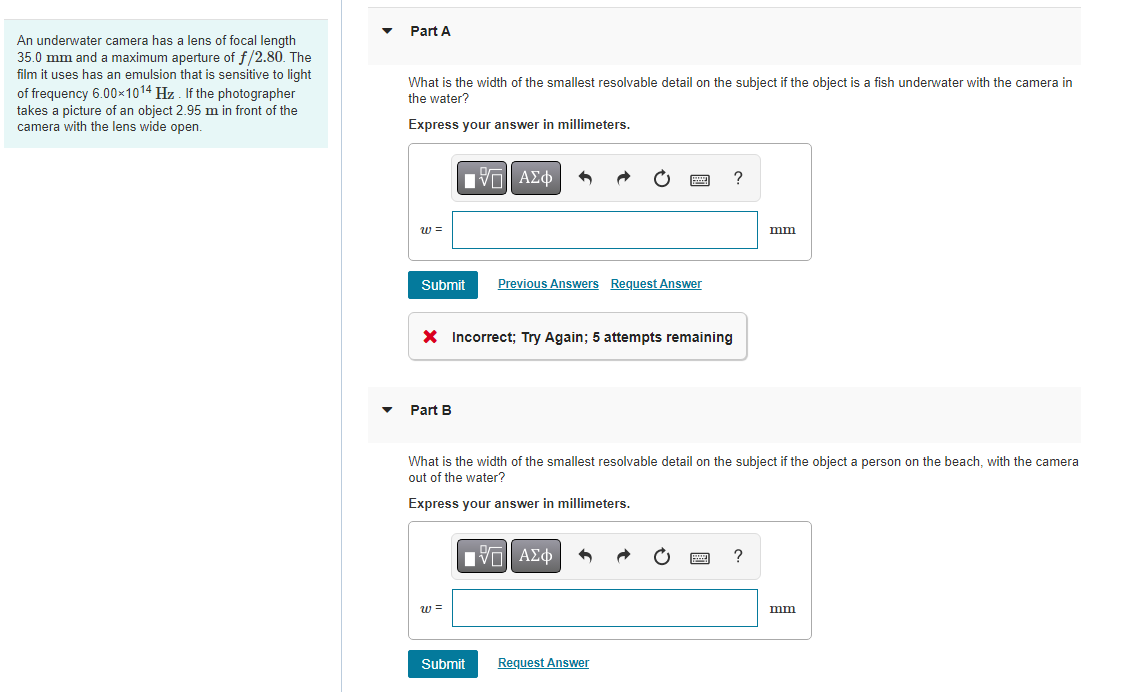The width and height of the screenshot is (1124, 692).
Task: Collapse the Part B section
Action: 387,410
